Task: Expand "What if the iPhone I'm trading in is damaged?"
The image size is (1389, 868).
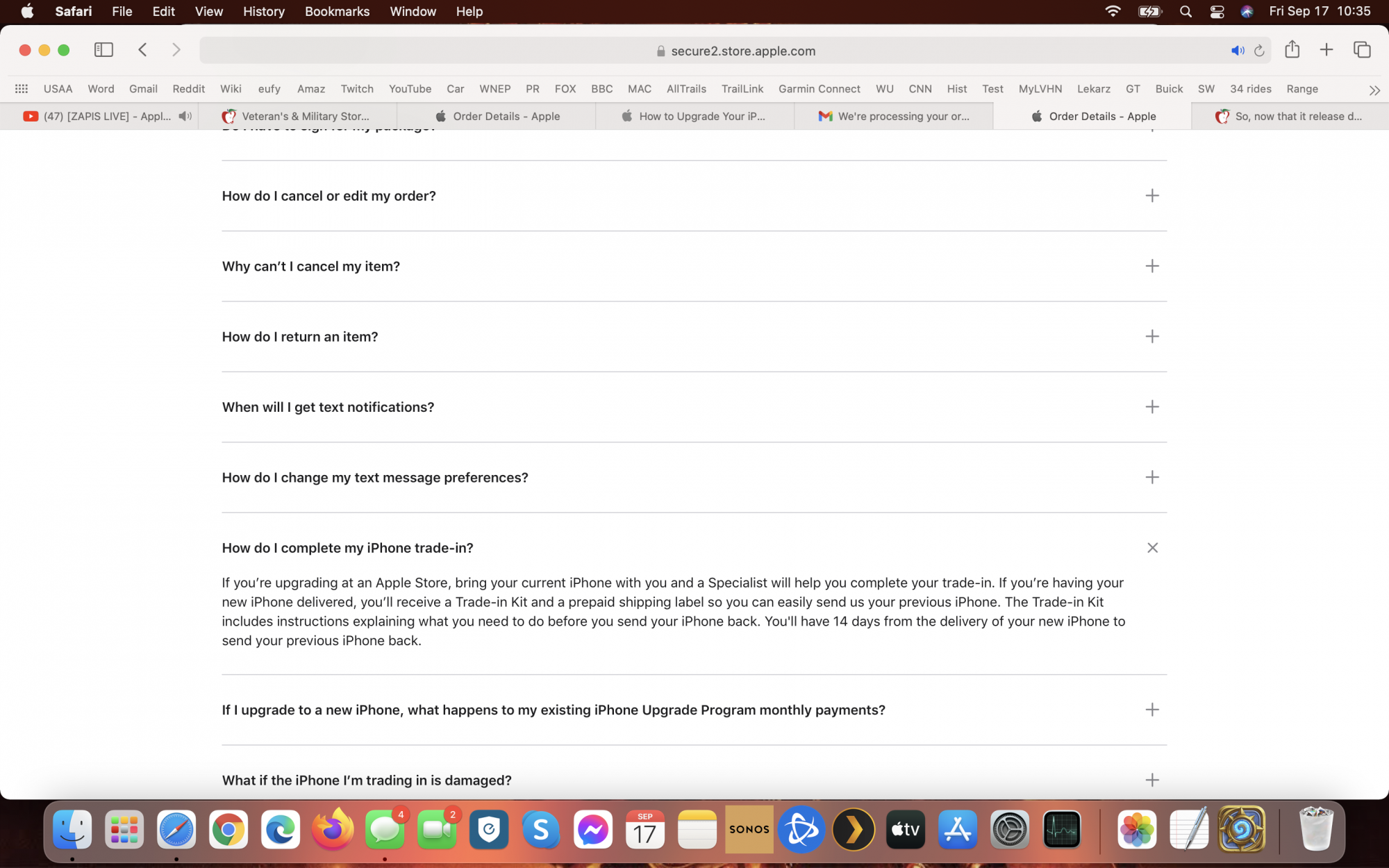Action: 1152,781
